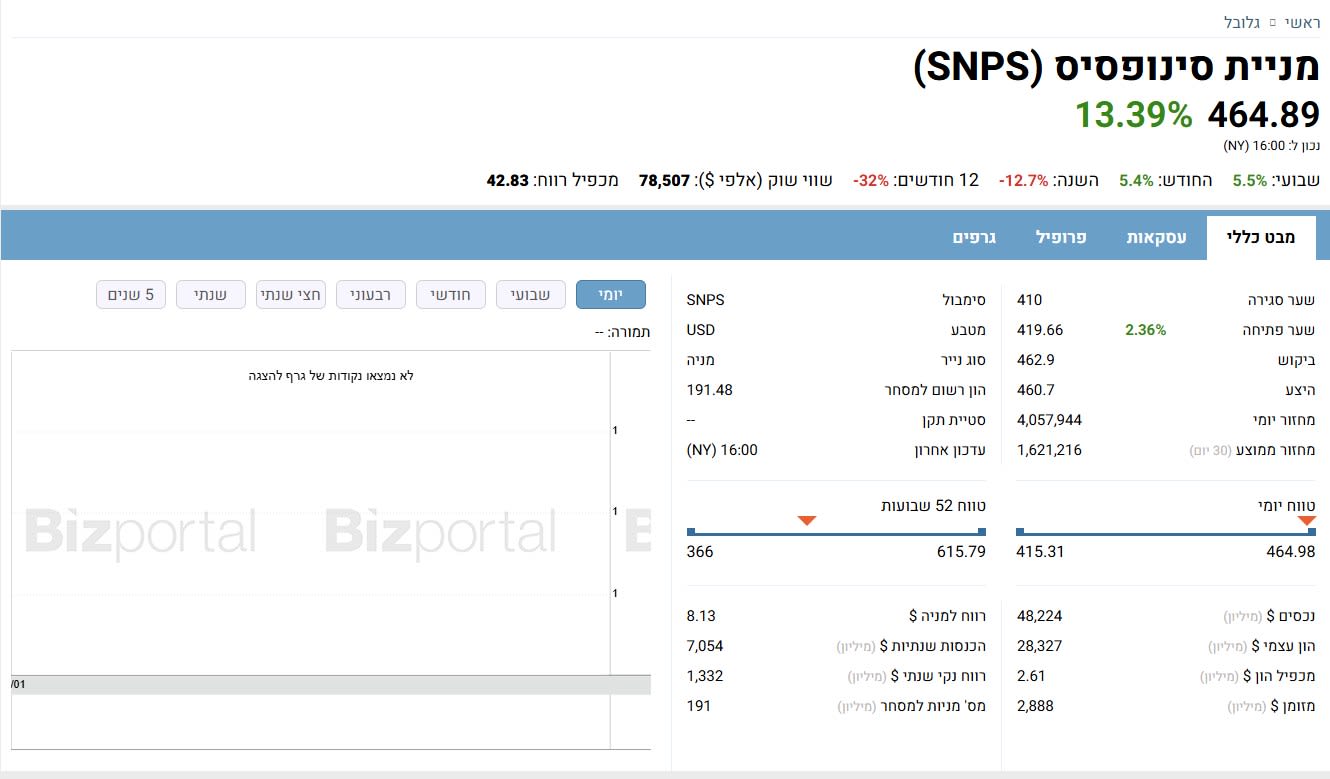Click the ביקוש value 462.9
The width and height of the screenshot is (1330, 779).
point(1035,360)
